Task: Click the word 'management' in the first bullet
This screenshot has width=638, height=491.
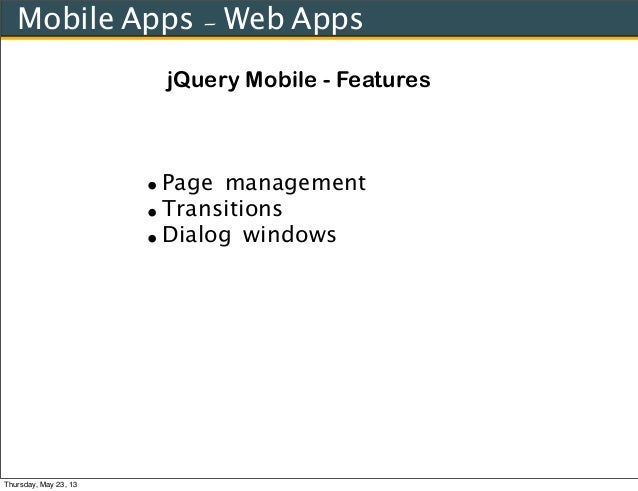Action: click(x=296, y=183)
